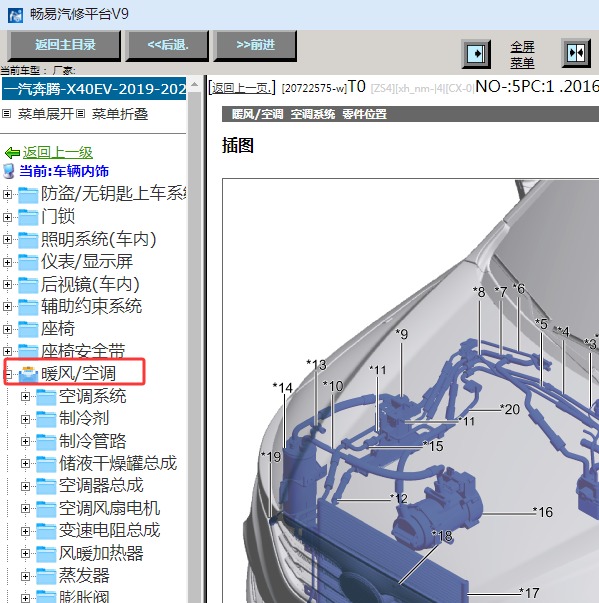Go back with the <<后退 button
Screen dimensions: 599x603
[168, 45]
